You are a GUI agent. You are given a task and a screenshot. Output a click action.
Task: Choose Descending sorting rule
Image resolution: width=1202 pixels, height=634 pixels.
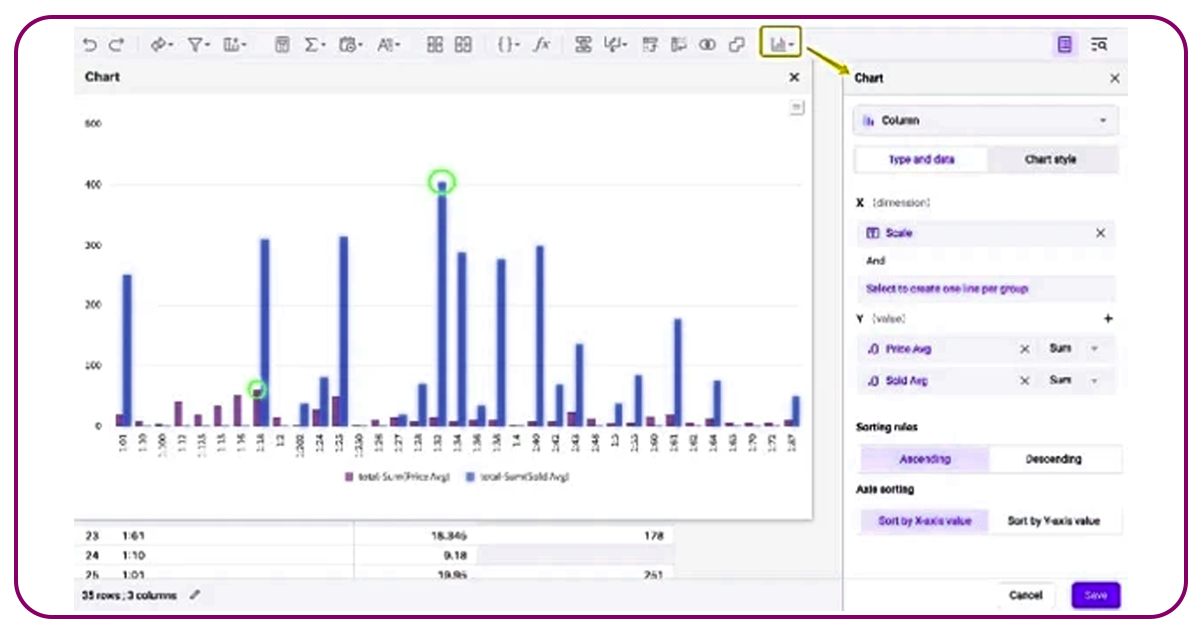tap(1054, 459)
